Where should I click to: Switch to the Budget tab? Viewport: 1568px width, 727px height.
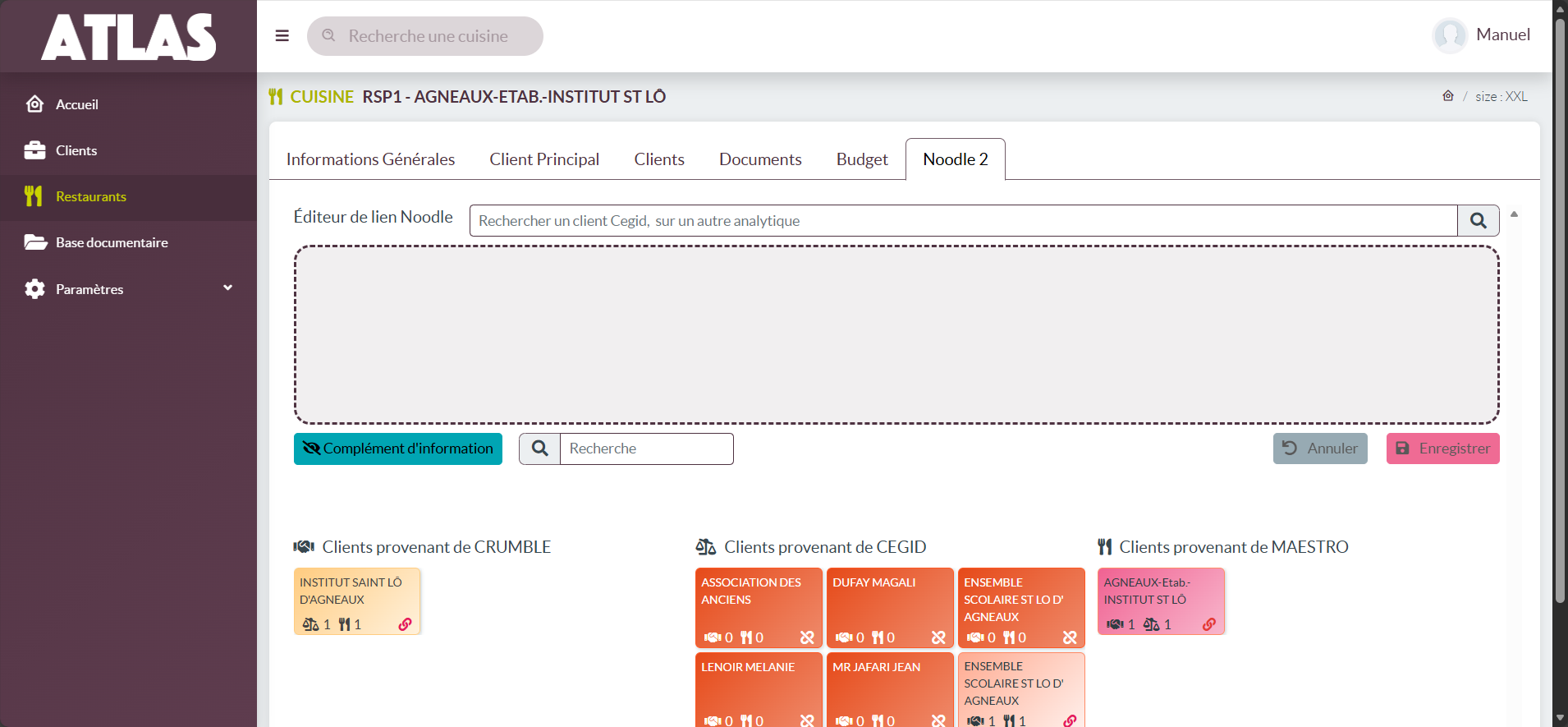coord(862,159)
